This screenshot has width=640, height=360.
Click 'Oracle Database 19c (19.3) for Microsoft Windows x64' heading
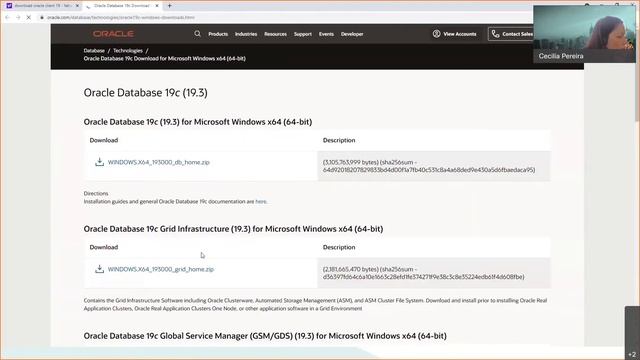[198, 122]
